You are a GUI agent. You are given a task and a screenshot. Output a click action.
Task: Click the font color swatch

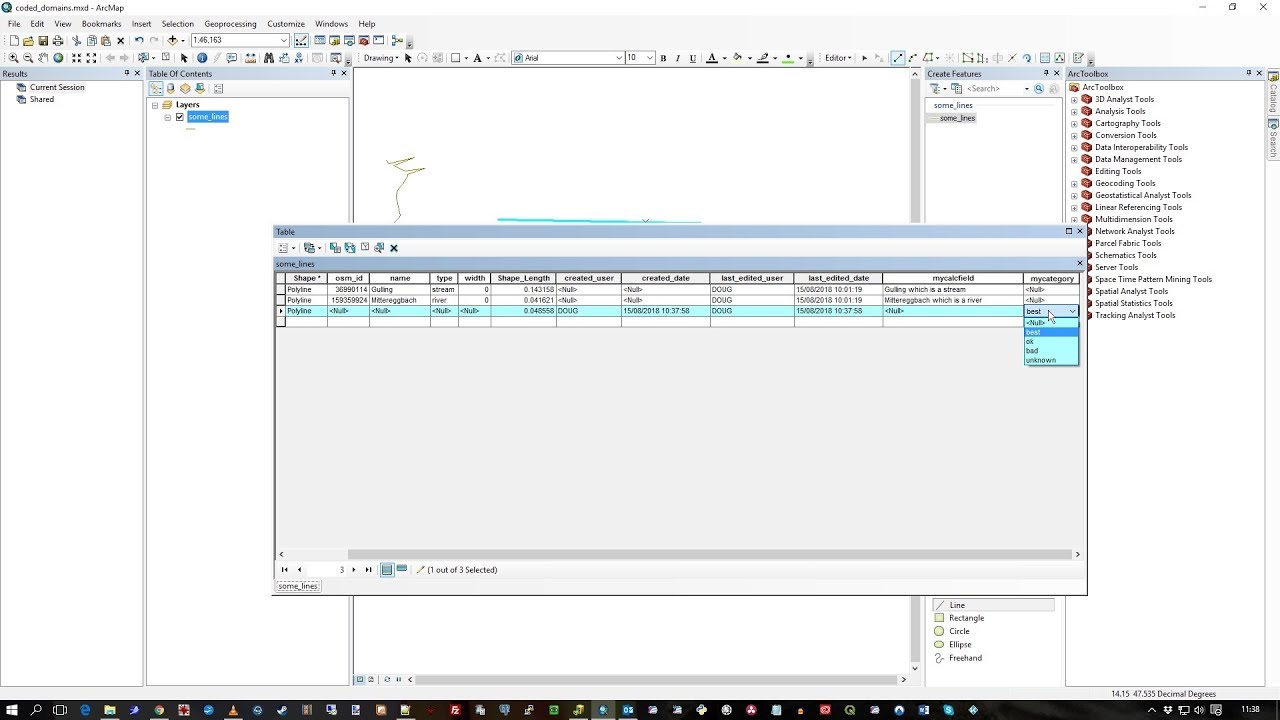point(711,58)
